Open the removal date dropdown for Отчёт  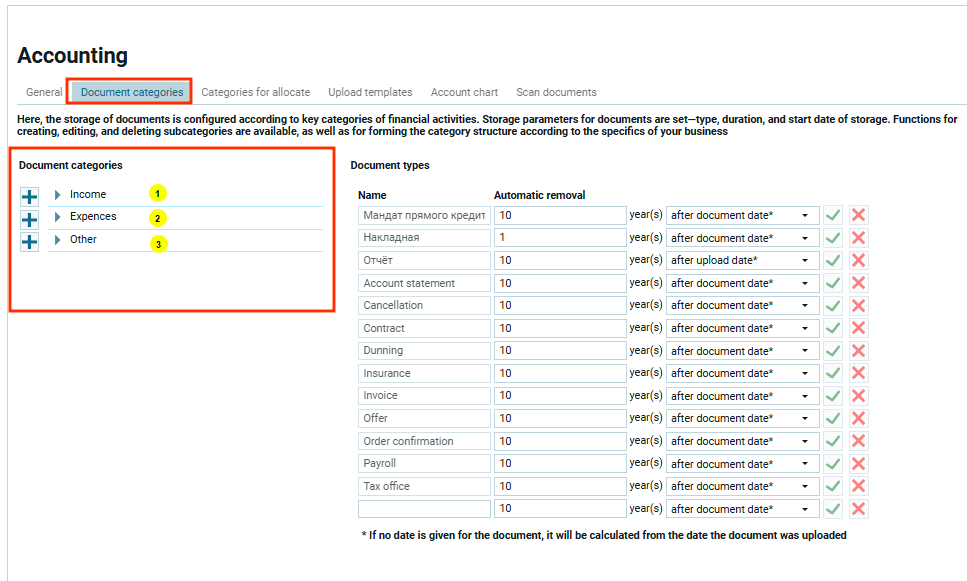click(x=741, y=261)
